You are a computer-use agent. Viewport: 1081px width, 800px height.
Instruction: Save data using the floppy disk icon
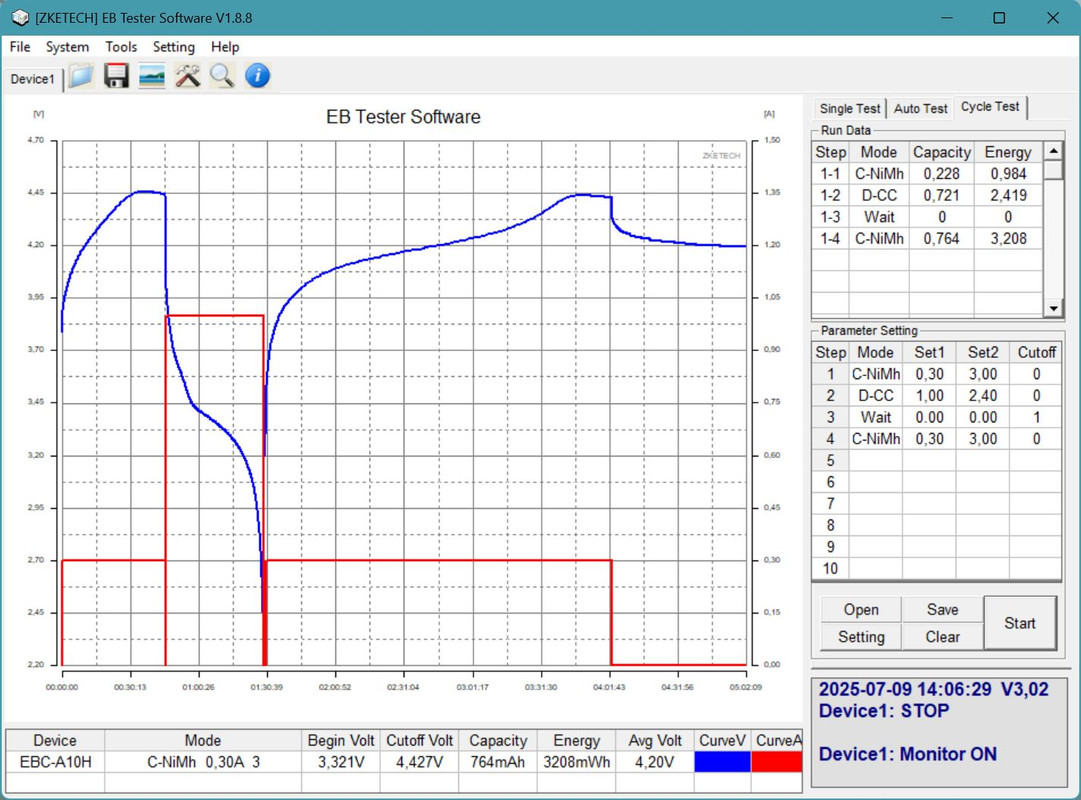click(117, 76)
